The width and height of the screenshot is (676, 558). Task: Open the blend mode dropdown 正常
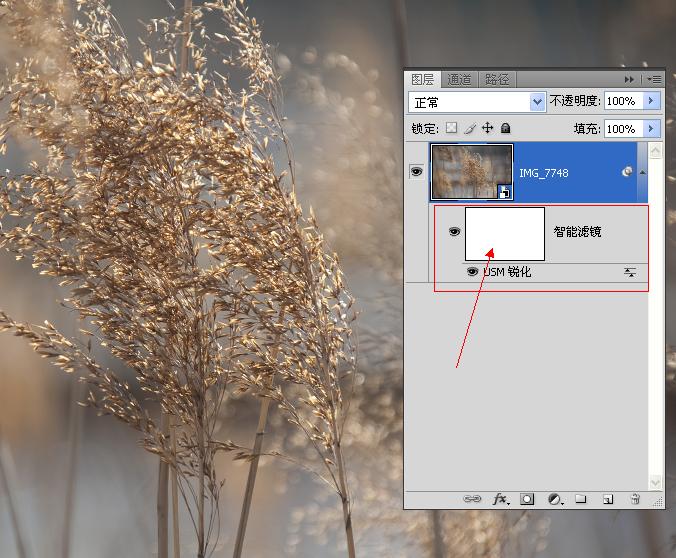point(477,102)
